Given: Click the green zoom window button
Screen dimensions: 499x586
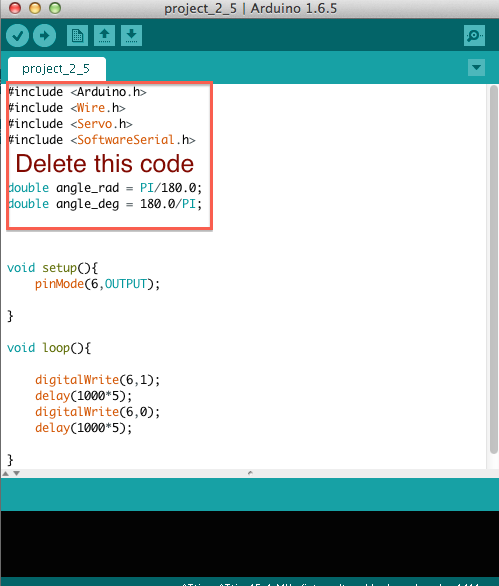Looking at the screenshot, I should click(x=55, y=8).
